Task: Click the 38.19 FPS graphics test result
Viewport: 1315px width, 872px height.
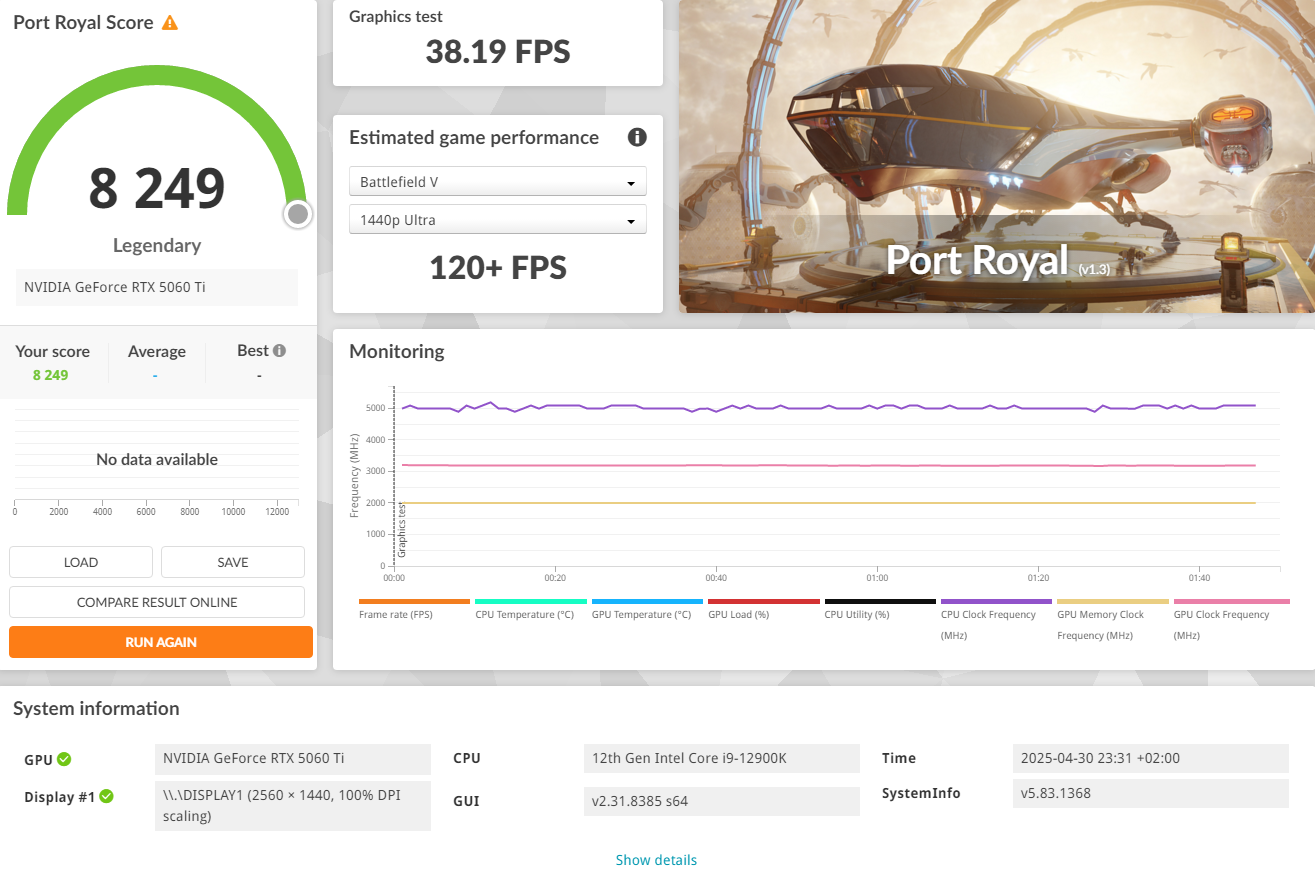Action: 498,51
